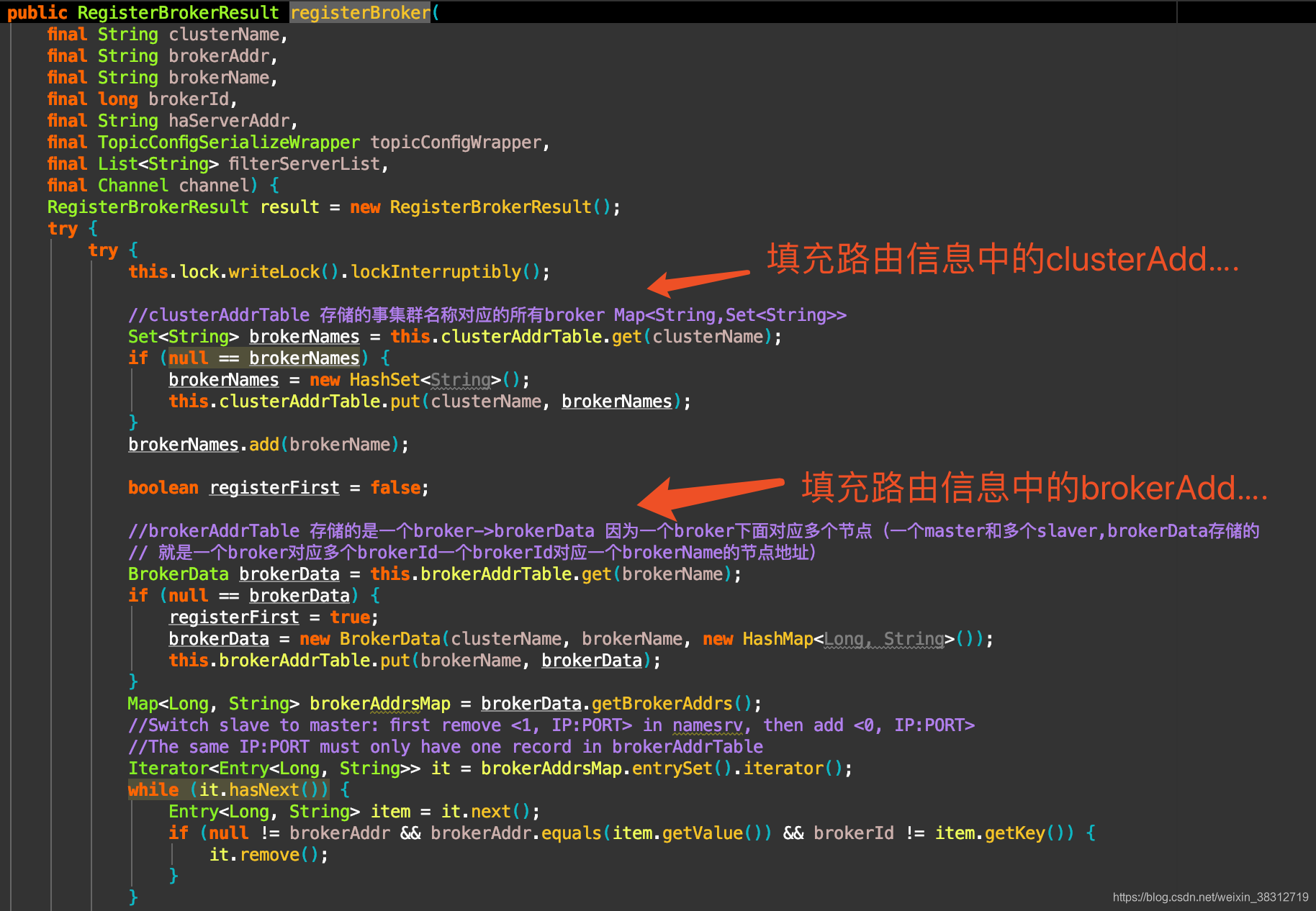Click //The same IP:PORT comment line
This screenshot has height=911, width=1316.
(x=446, y=746)
